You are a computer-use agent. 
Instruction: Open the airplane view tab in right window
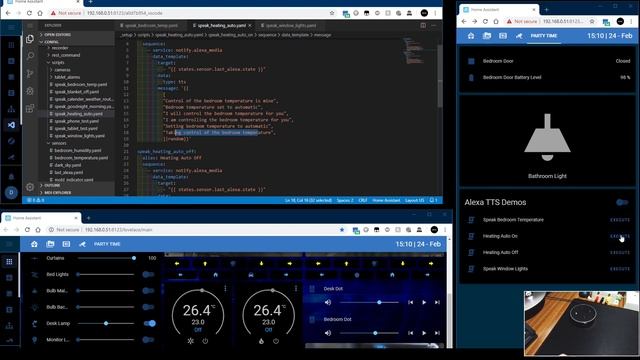(x=519, y=36)
